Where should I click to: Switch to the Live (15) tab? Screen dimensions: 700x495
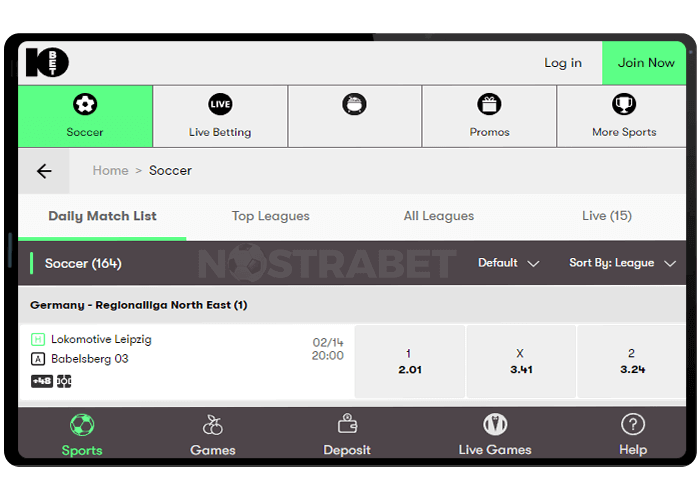point(607,216)
